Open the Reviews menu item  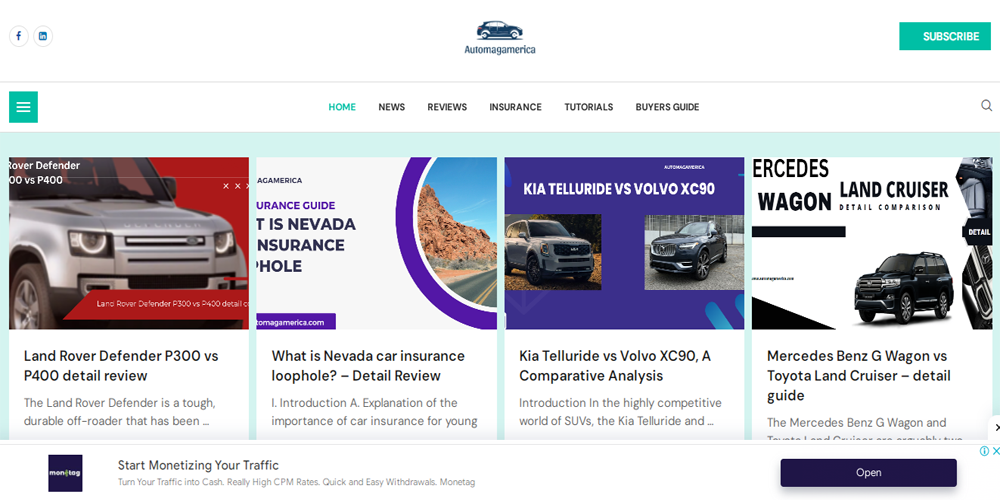pos(447,107)
